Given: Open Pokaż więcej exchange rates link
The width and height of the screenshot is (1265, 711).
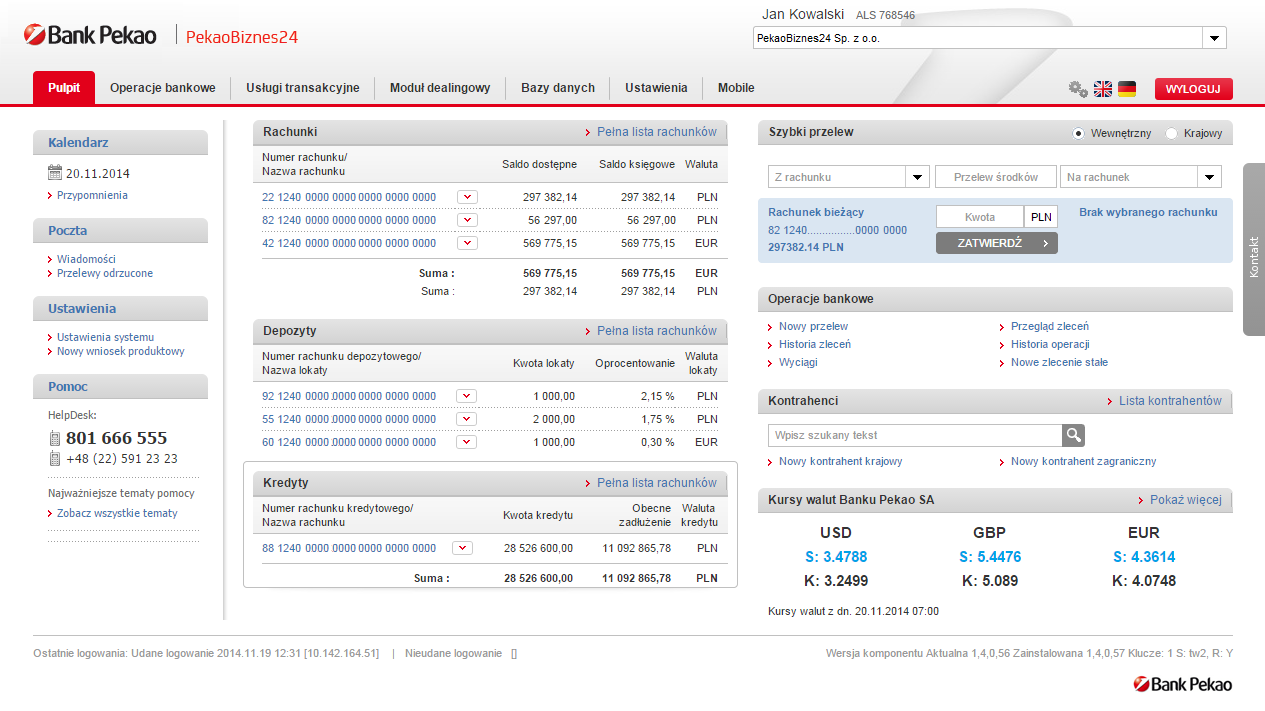Looking at the screenshot, I should point(1186,500).
